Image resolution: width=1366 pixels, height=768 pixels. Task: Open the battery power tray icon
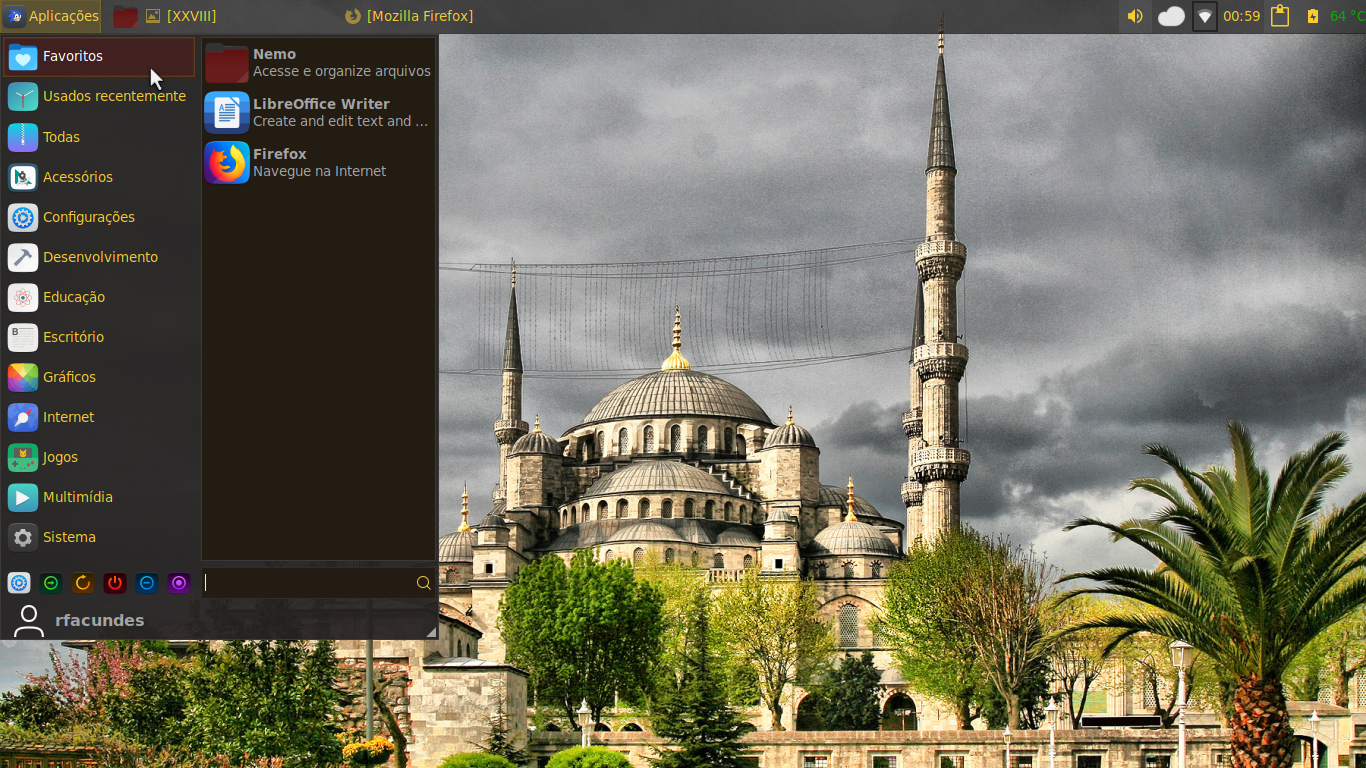pyautogui.click(x=1313, y=16)
